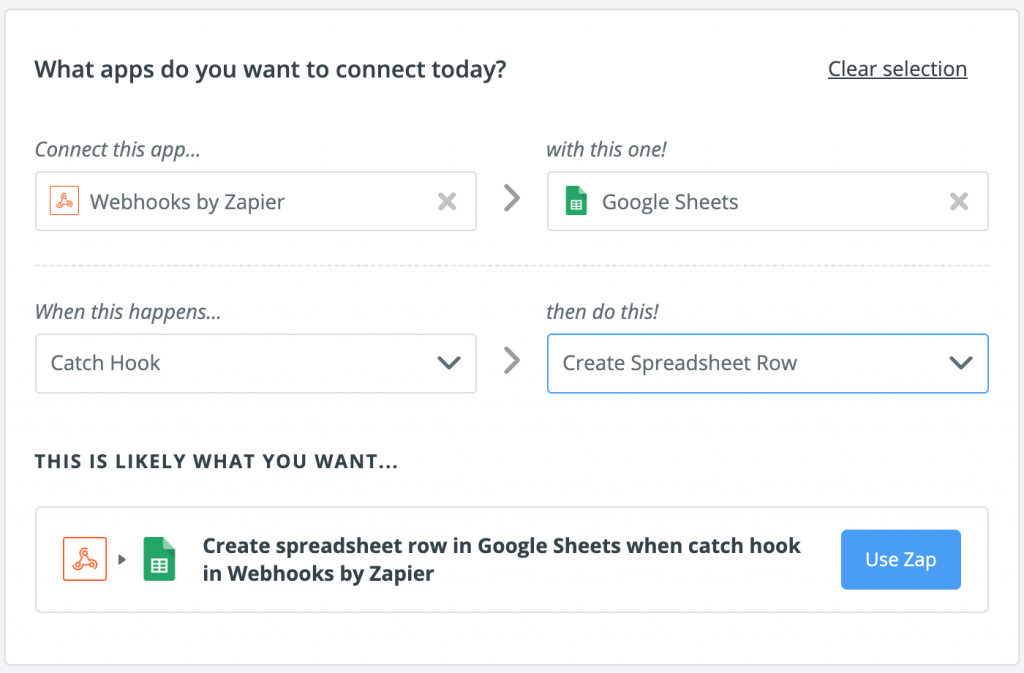Click Webhooks icon in the suggested Zap card

85,559
